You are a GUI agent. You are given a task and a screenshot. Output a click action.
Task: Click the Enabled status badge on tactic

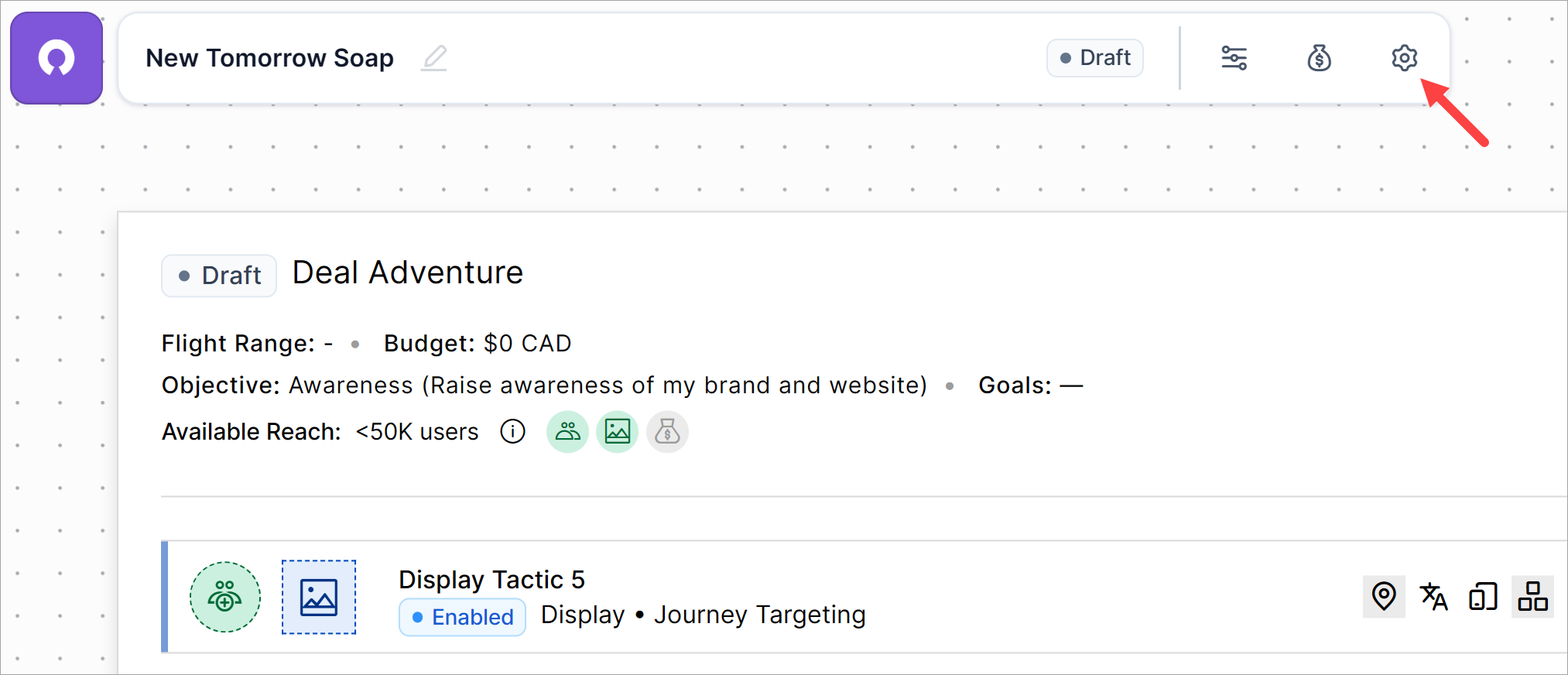point(462,617)
